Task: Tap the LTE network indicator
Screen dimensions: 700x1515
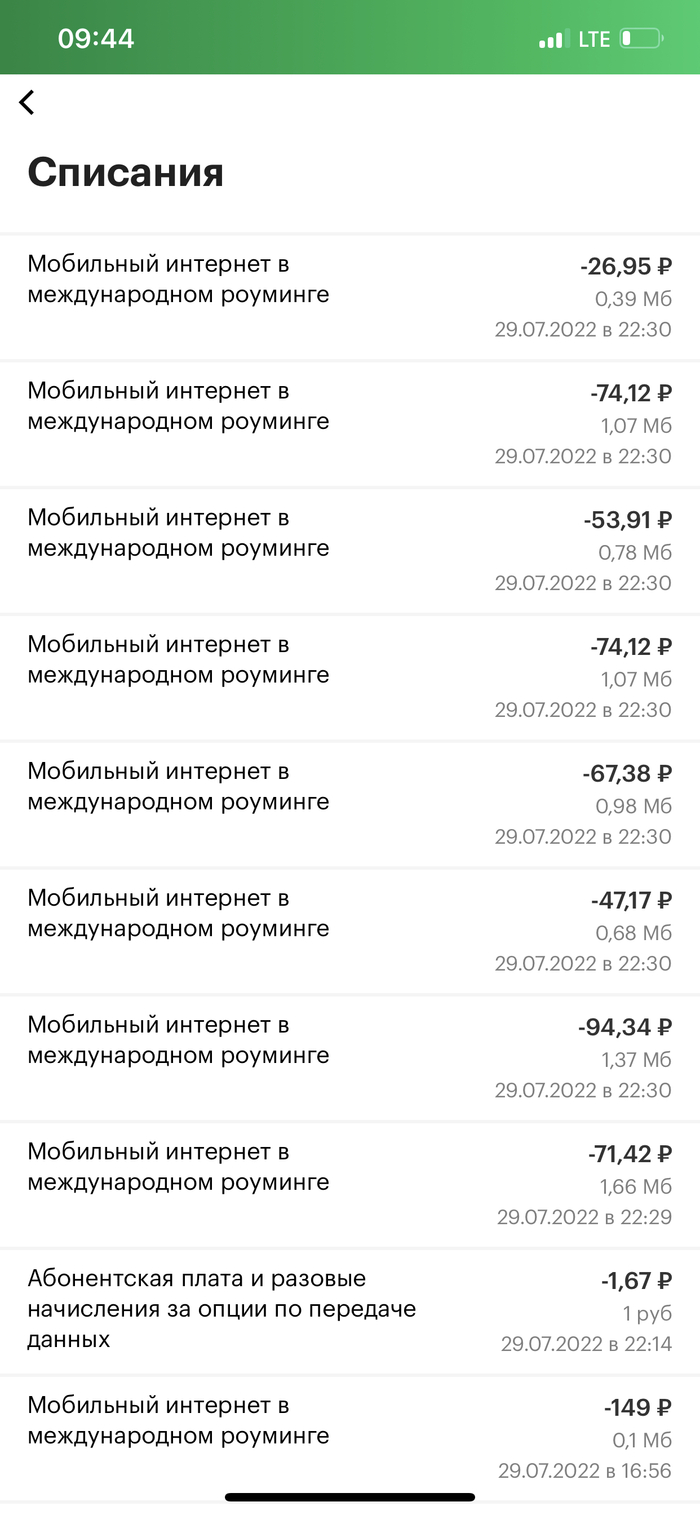Action: 594,40
